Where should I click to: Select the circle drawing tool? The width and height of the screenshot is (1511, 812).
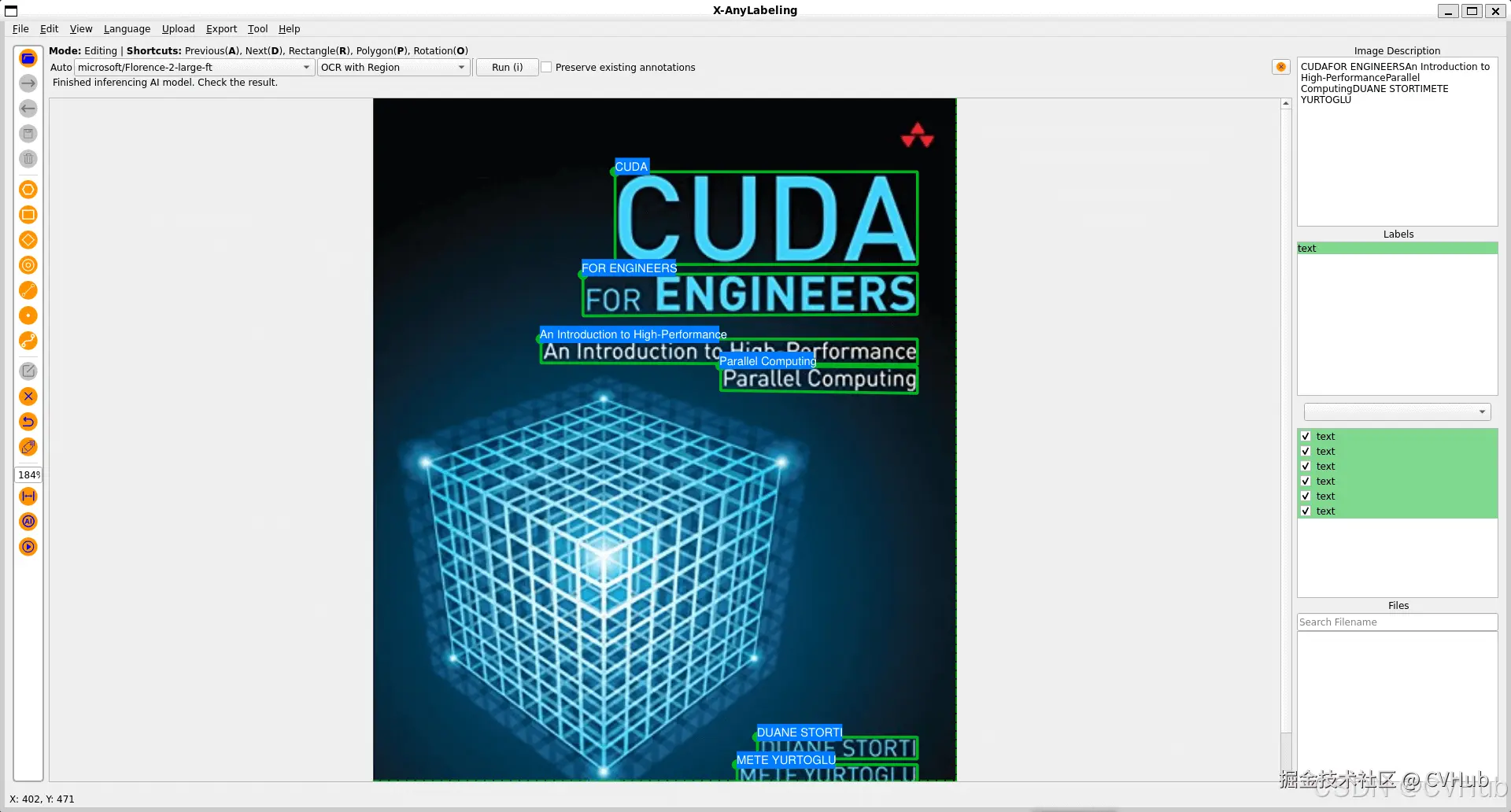(x=28, y=265)
